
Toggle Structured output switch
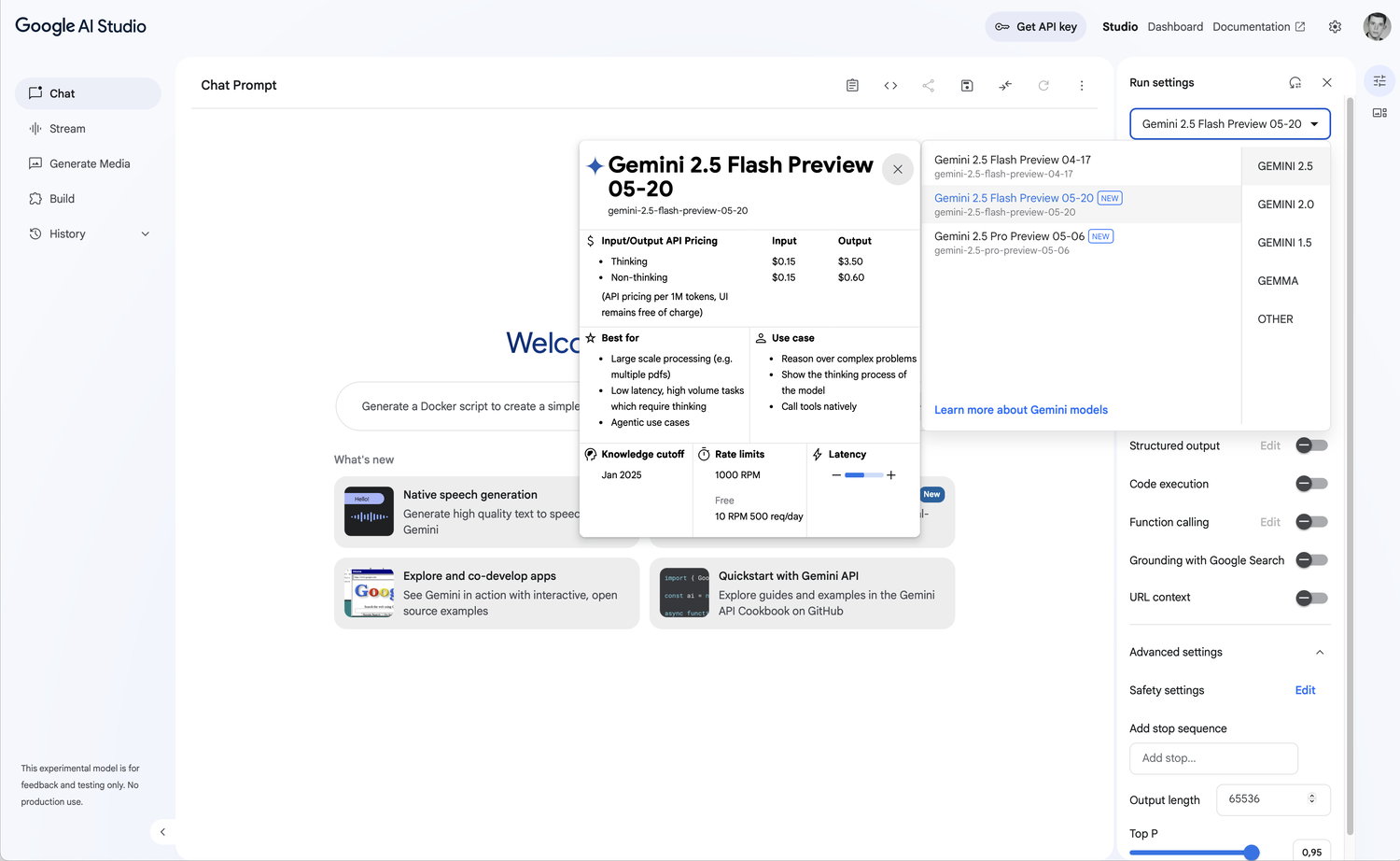pos(1311,445)
